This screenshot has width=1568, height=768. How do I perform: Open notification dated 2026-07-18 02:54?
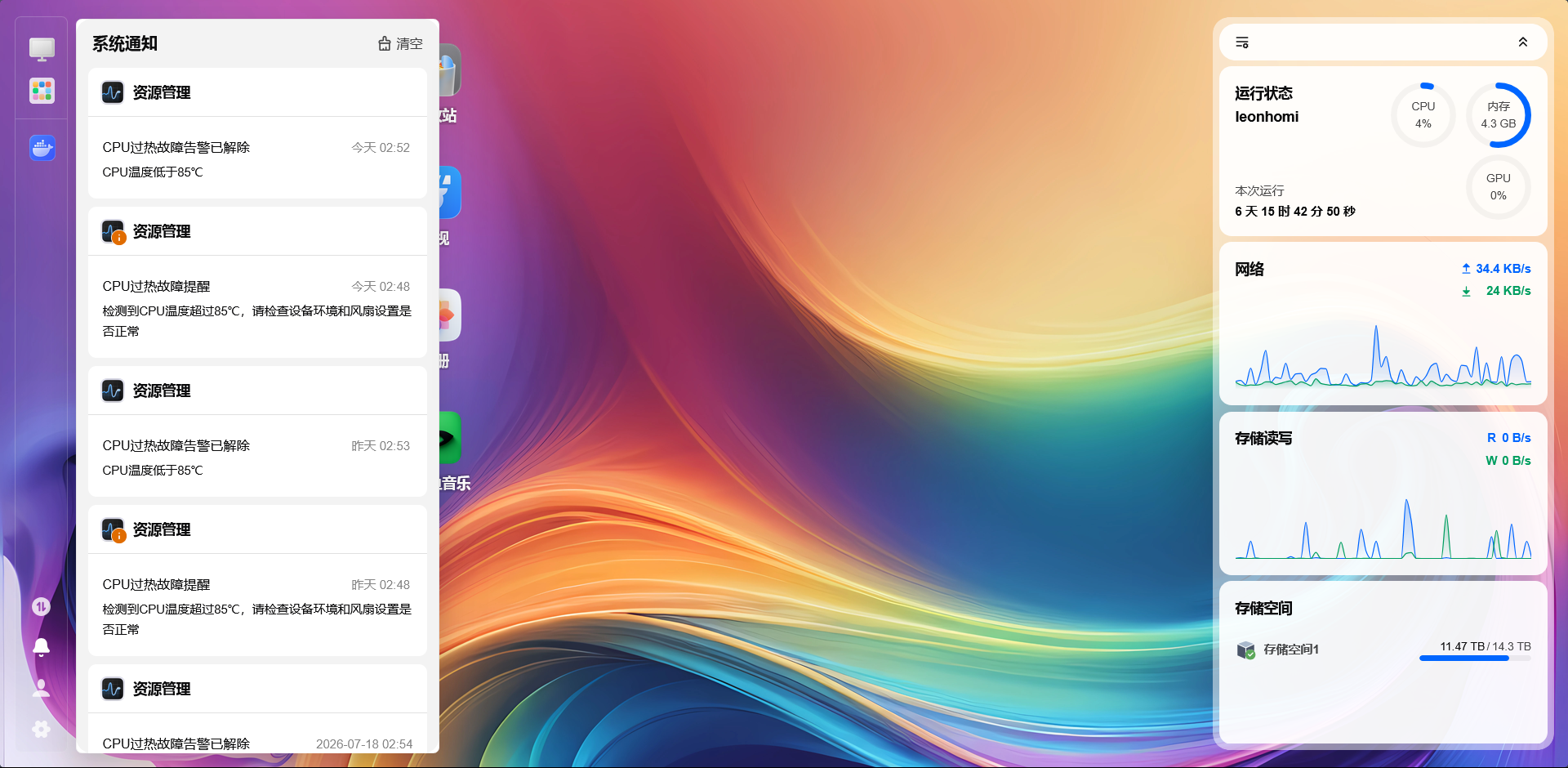(x=257, y=734)
